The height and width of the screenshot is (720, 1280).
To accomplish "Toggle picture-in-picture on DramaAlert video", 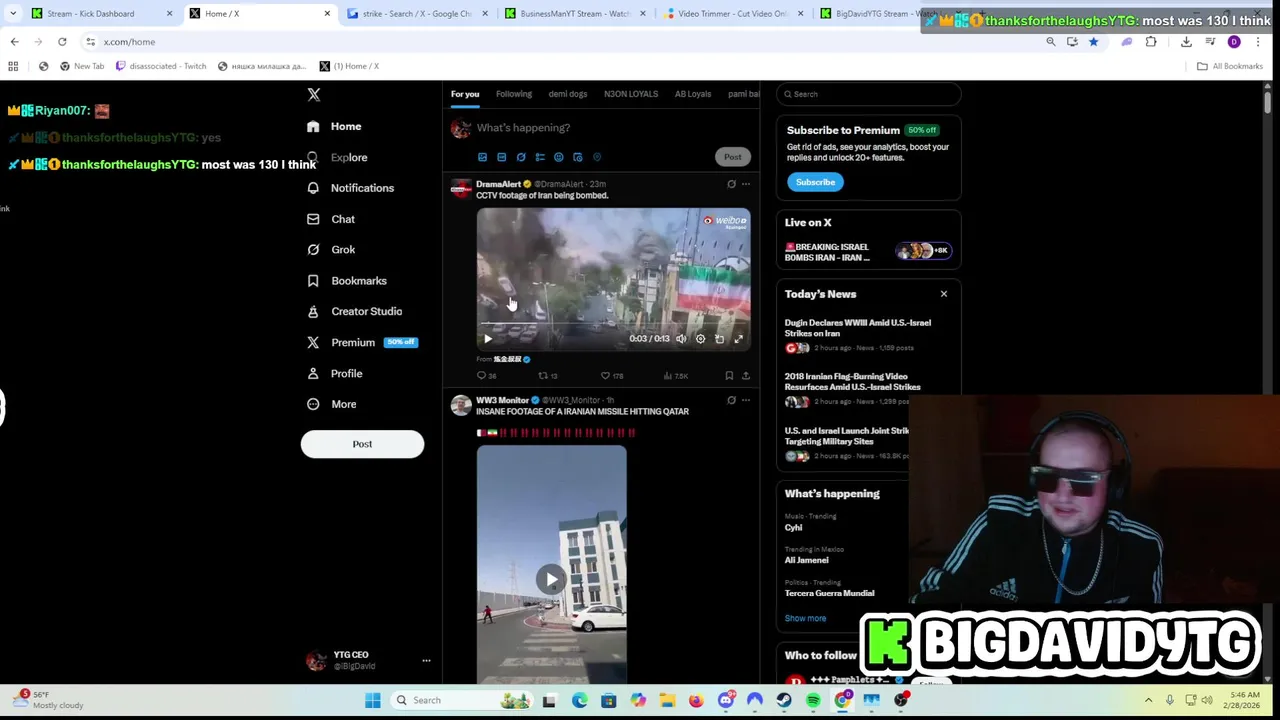I will click(719, 339).
